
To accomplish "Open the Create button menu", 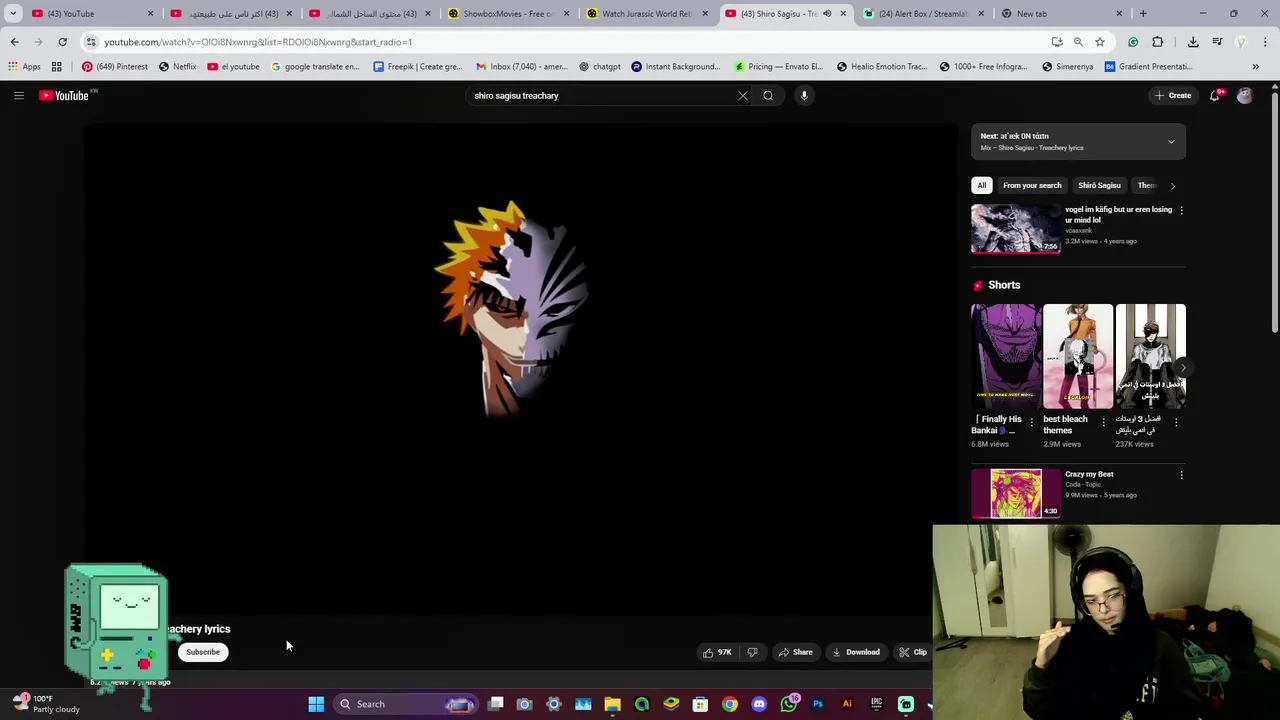I will (1173, 96).
